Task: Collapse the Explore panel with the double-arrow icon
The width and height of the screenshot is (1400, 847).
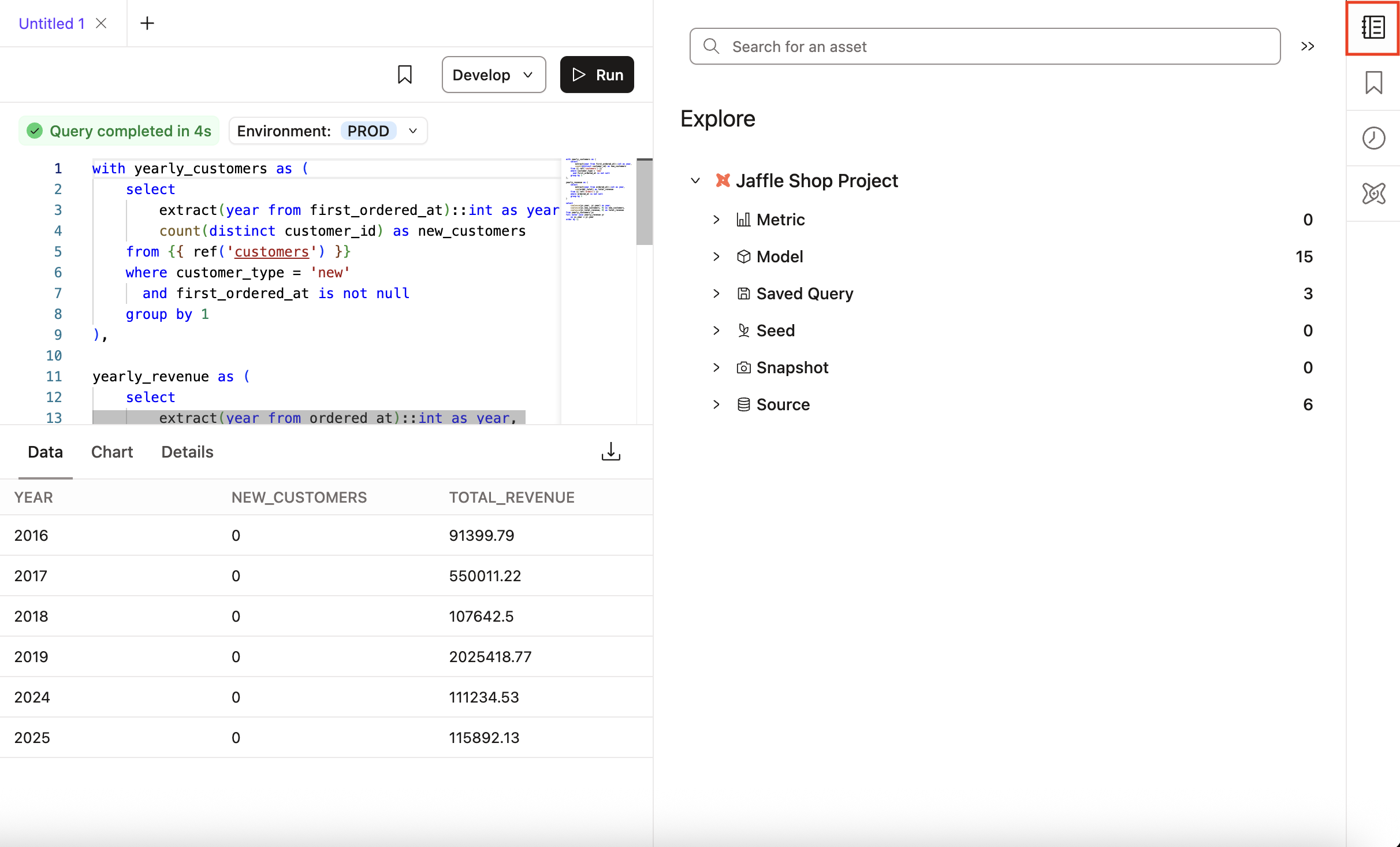Action: tap(1308, 46)
